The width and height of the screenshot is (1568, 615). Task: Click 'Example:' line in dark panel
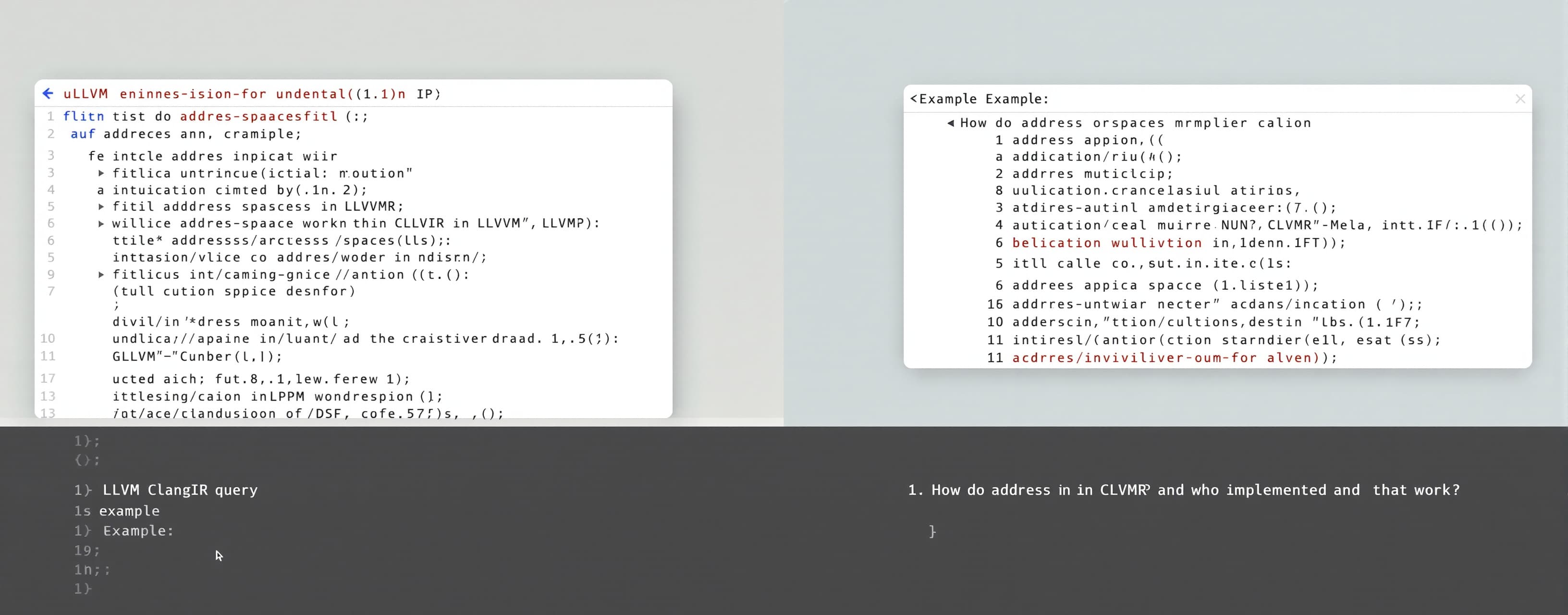point(139,531)
